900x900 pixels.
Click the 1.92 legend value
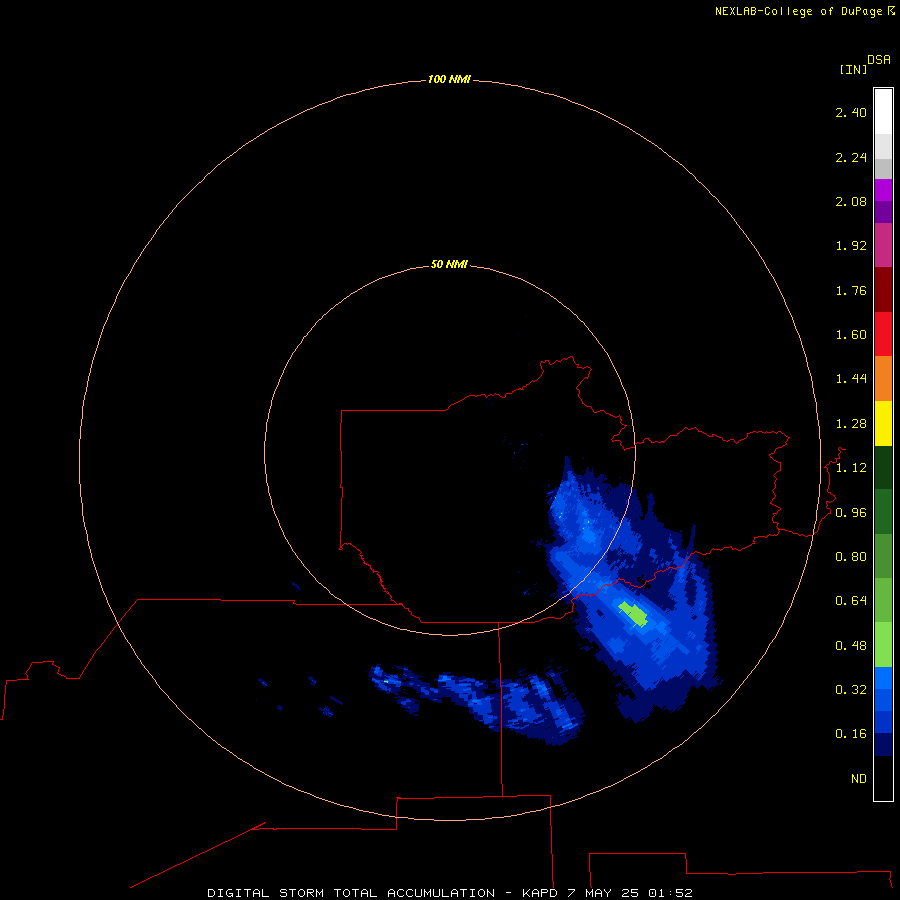pos(851,246)
